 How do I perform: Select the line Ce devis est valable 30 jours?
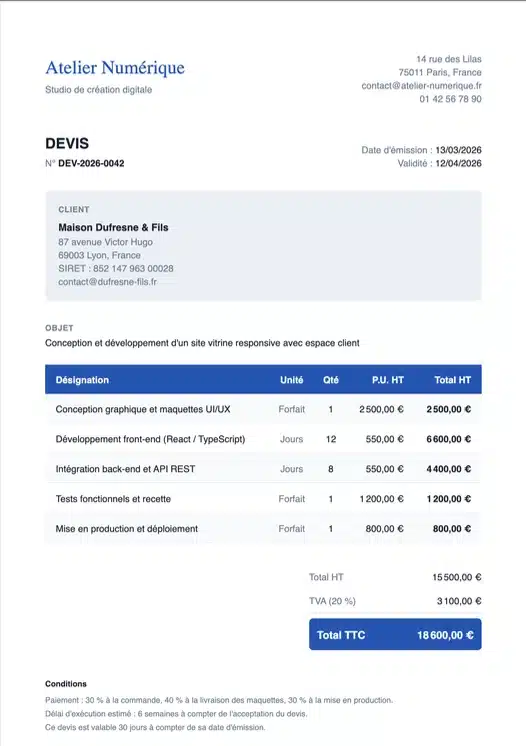[155, 727]
